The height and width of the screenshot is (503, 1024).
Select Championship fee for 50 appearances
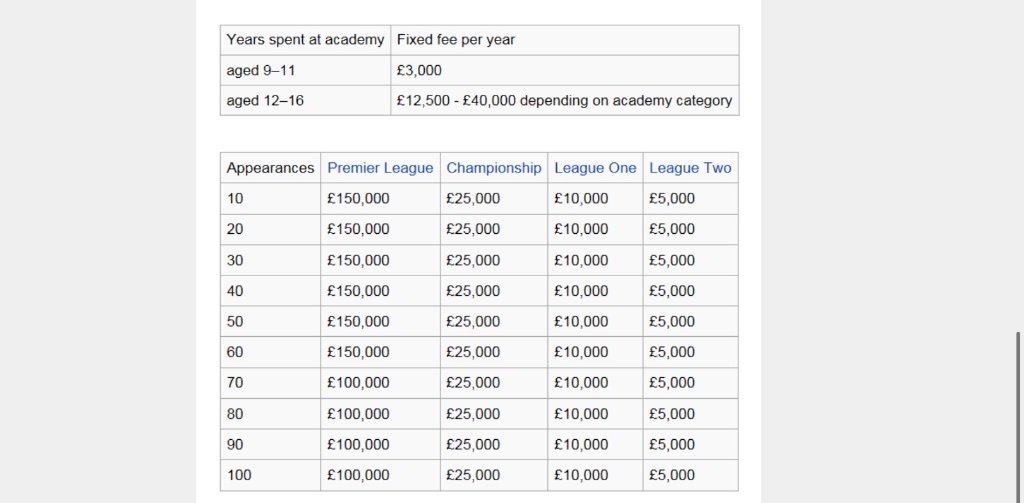coord(473,322)
